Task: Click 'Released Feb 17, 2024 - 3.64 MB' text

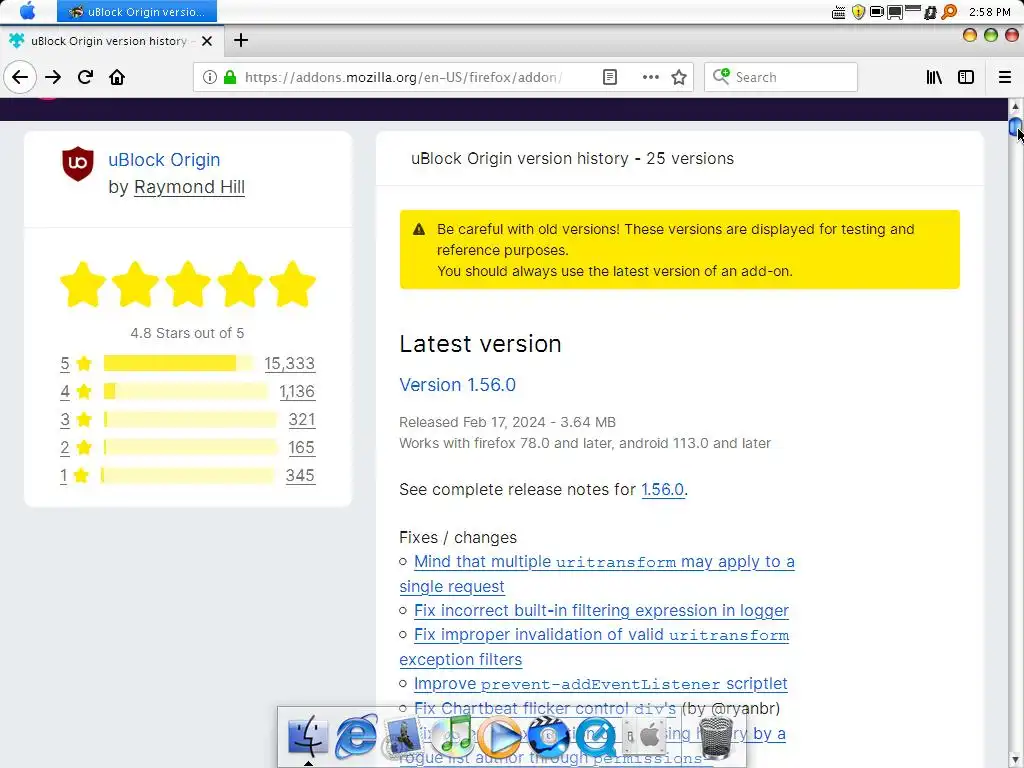Action: (507, 422)
